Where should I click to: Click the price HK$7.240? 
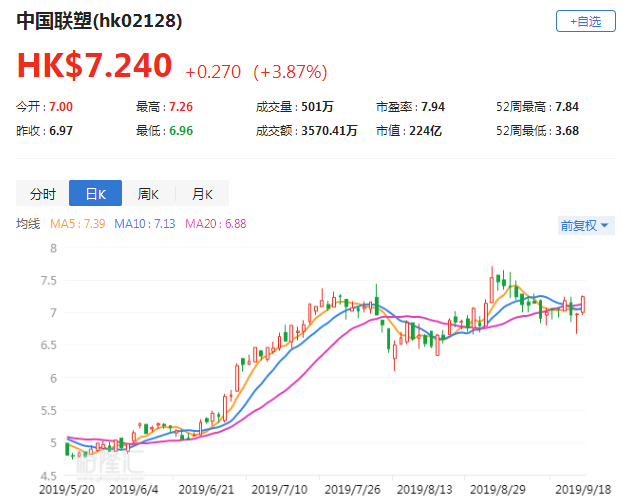(94, 65)
